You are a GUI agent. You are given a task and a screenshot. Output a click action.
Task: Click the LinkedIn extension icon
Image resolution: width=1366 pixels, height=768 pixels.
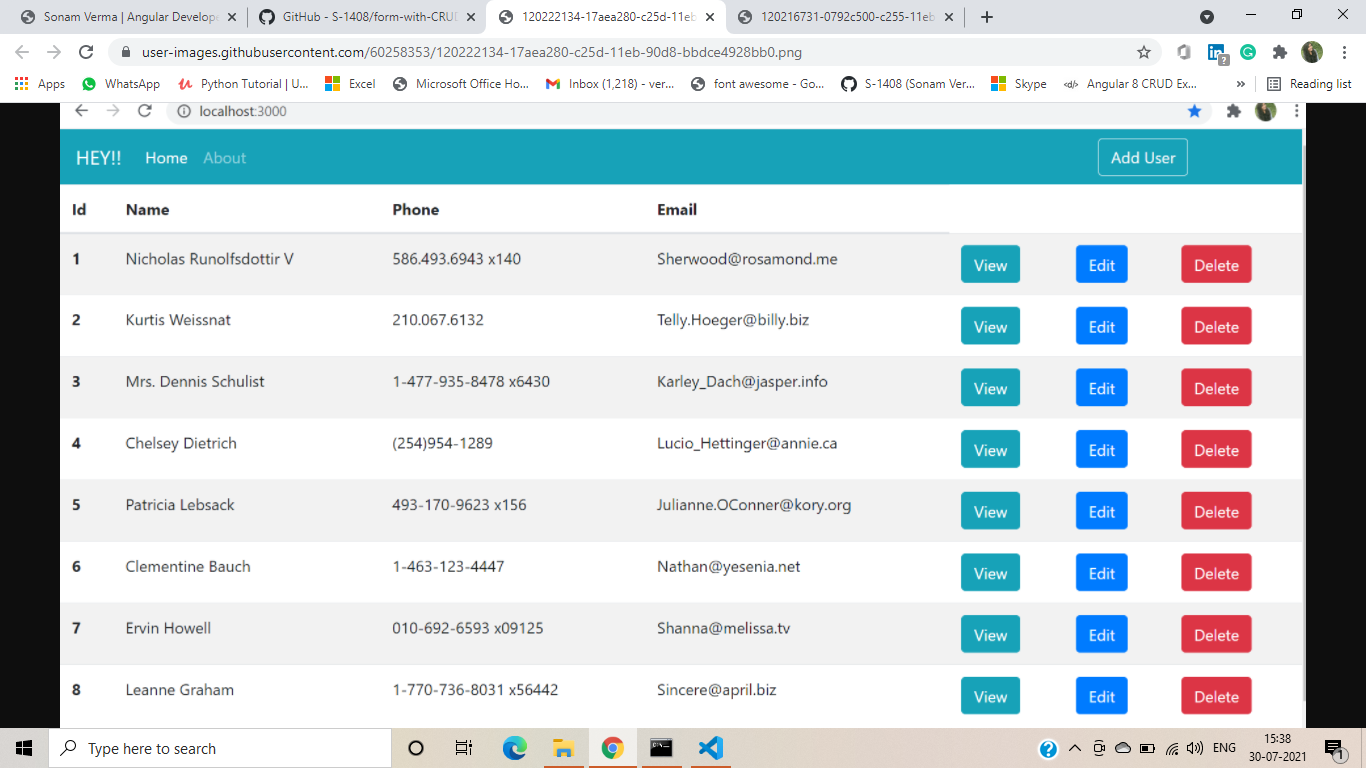1214,51
